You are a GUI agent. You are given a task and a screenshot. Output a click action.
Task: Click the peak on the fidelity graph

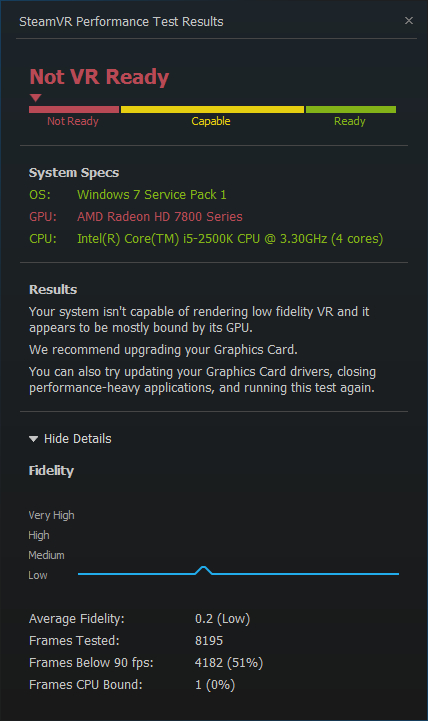[x=204, y=570]
